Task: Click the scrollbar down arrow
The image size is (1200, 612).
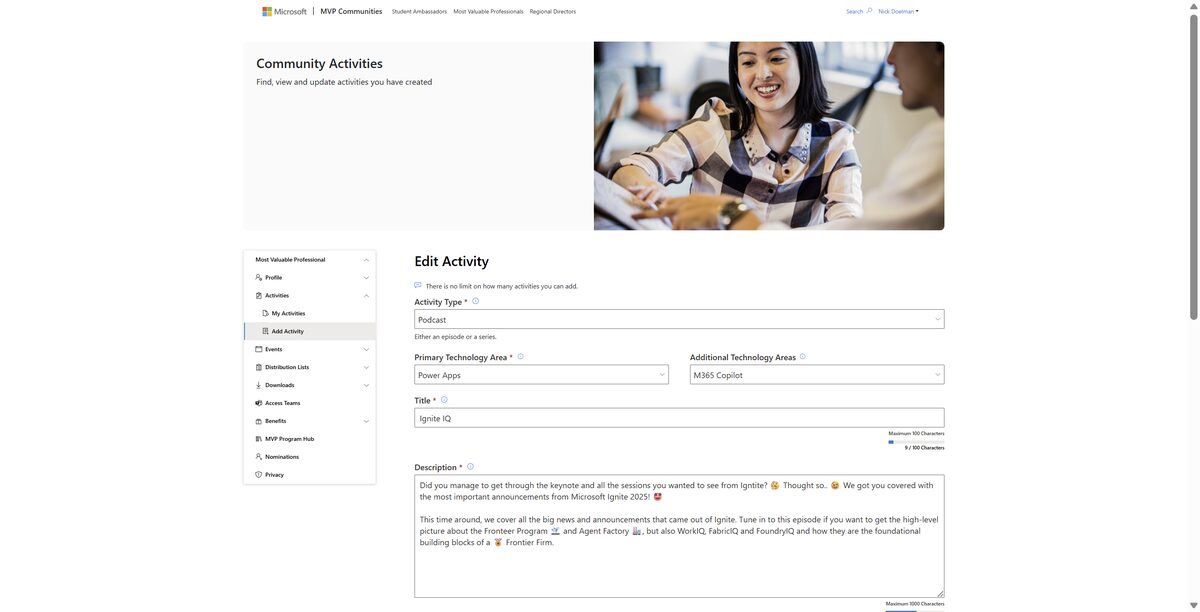Action: (x=1193, y=605)
